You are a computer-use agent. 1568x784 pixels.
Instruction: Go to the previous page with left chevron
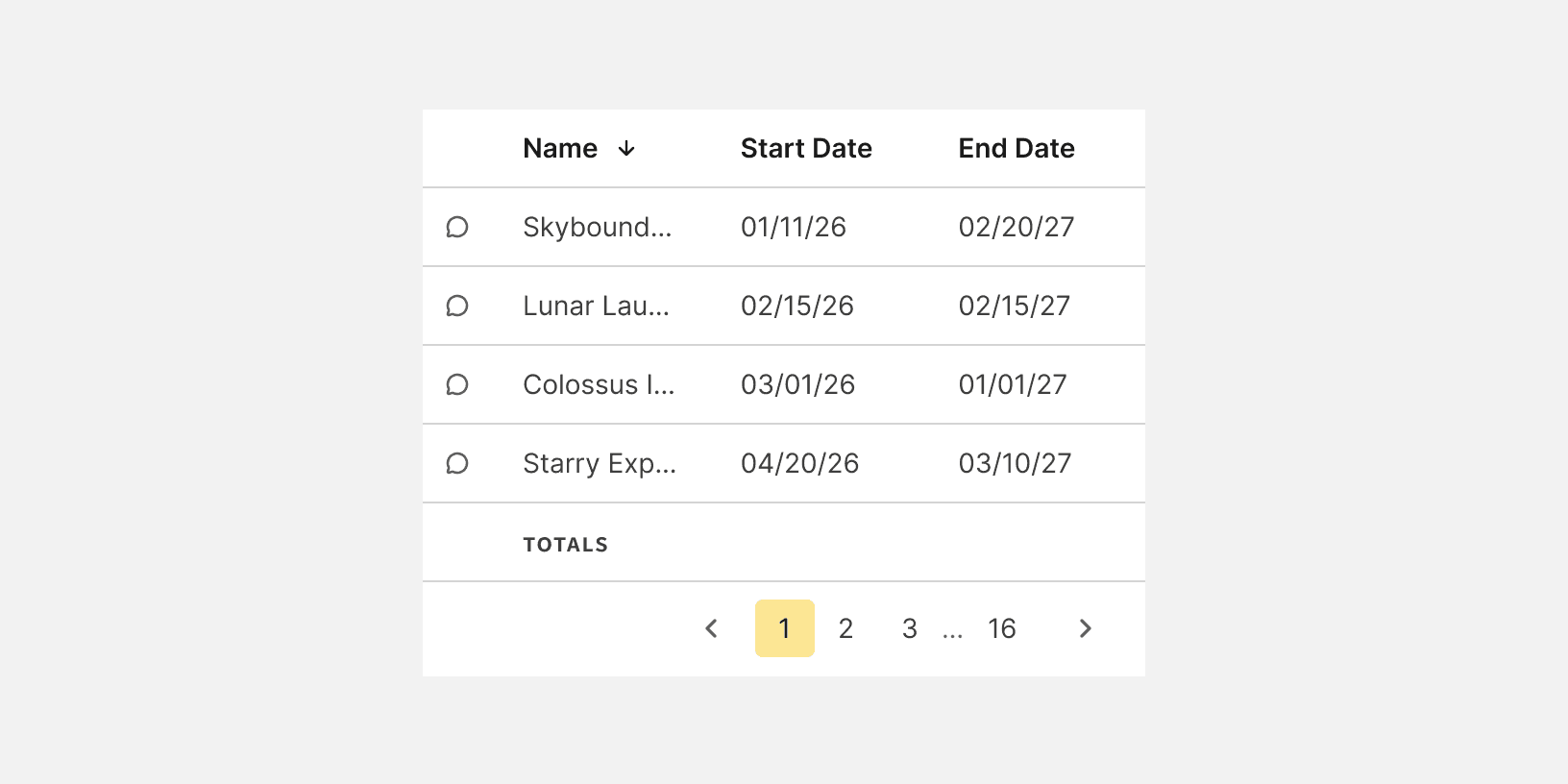(711, 628)
